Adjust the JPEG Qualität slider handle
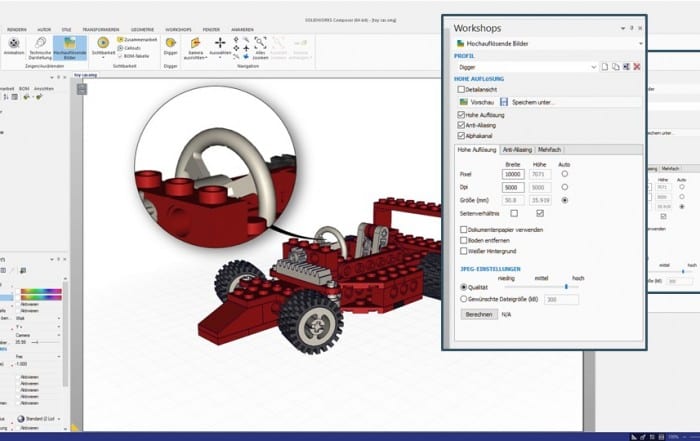700x441 pixels. point(566,287)
